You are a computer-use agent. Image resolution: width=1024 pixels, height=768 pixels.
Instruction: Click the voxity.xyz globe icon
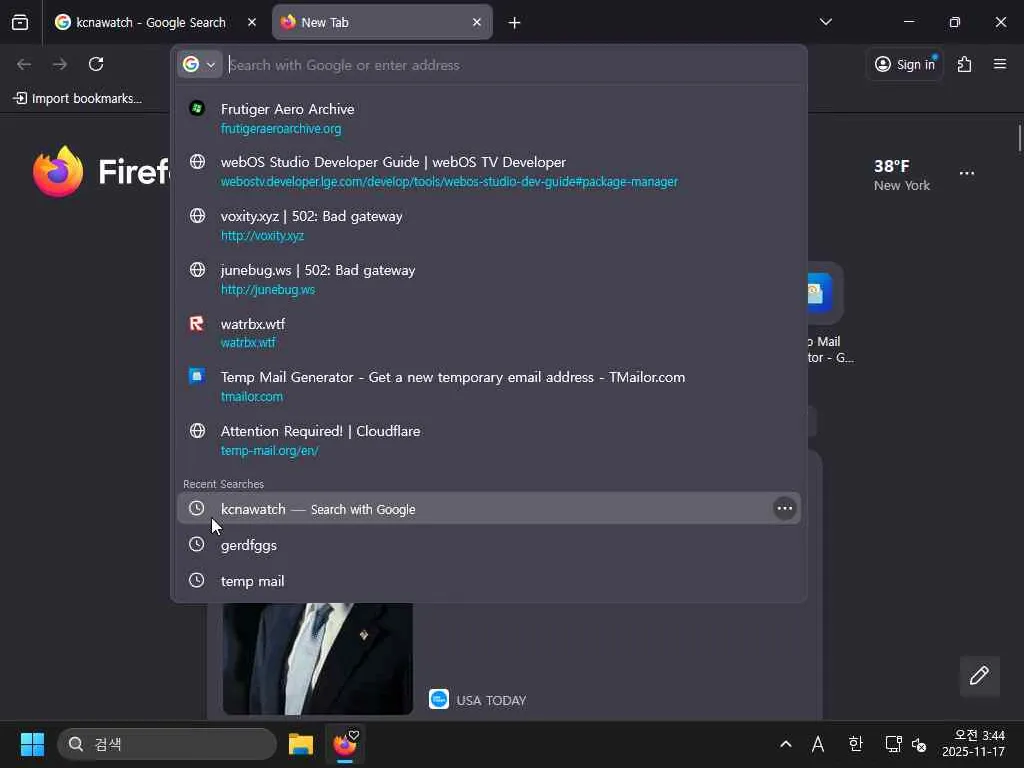pyautogui.click(x=197, y=216)
